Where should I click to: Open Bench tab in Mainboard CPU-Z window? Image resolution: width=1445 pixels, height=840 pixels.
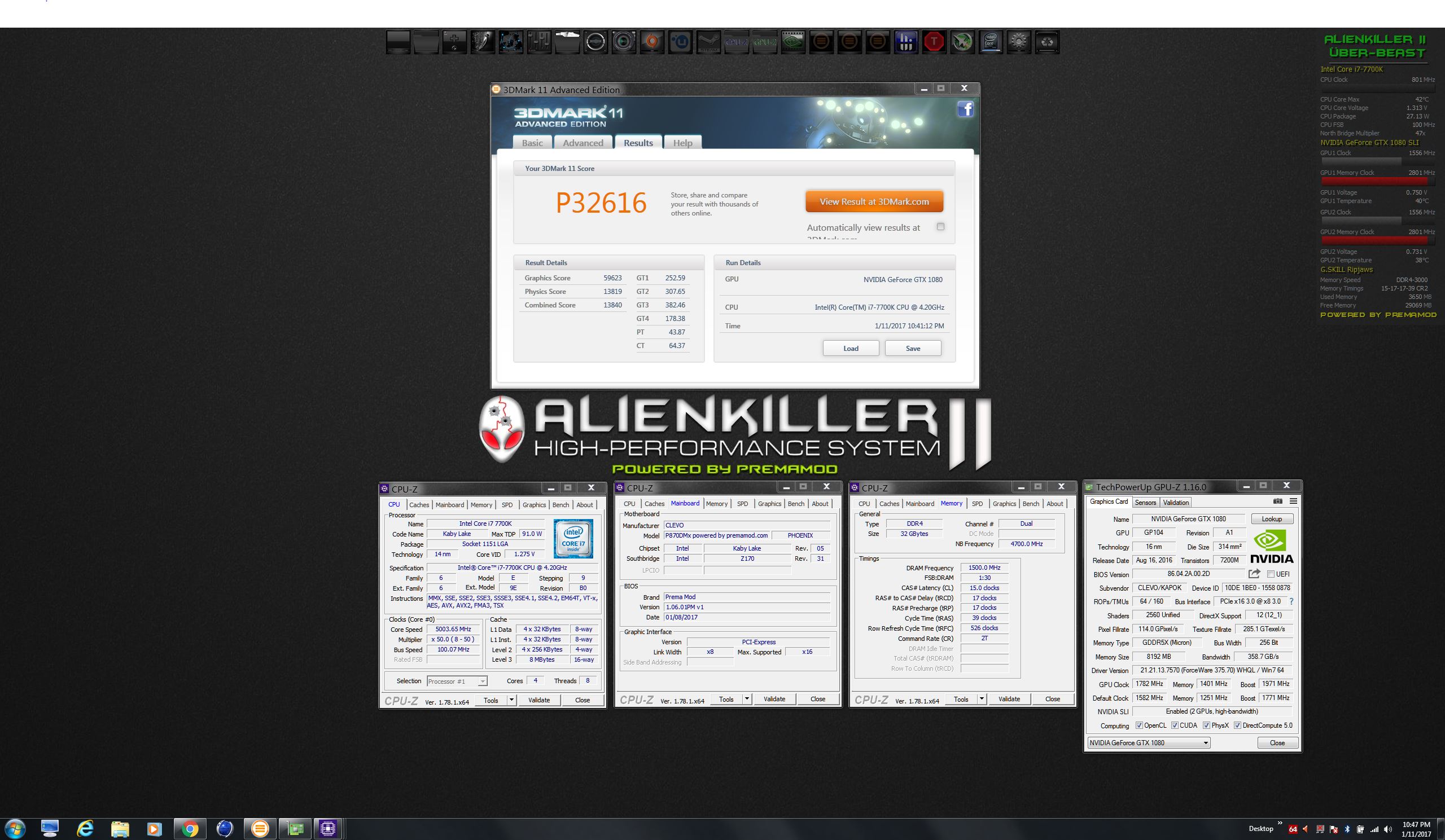(x=796, y=504)
